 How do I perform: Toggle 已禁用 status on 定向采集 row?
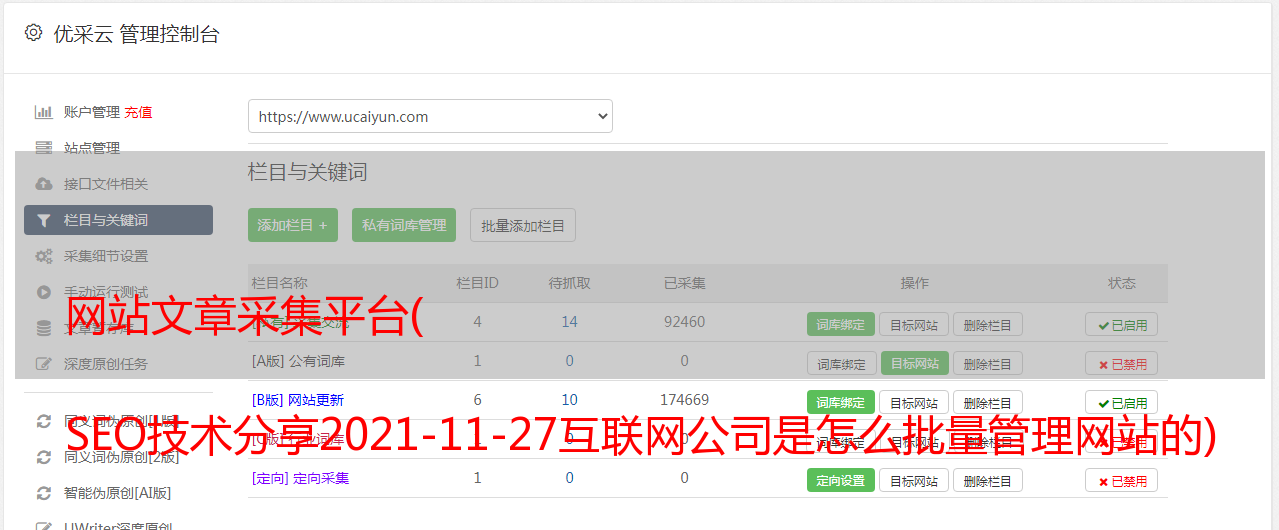(x=1121, y=481)
